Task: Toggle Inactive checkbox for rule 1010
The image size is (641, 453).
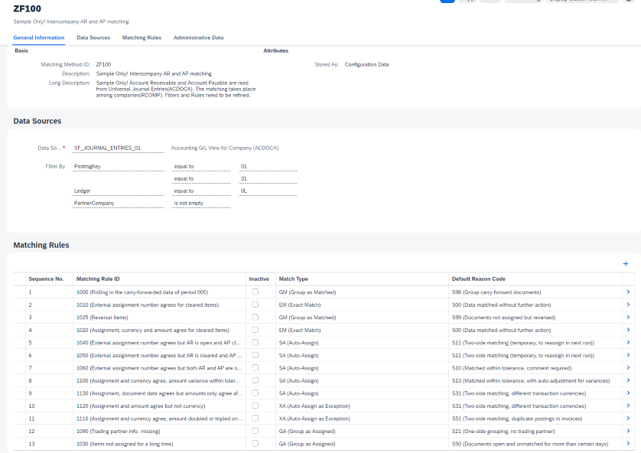Action: (255, 305)
